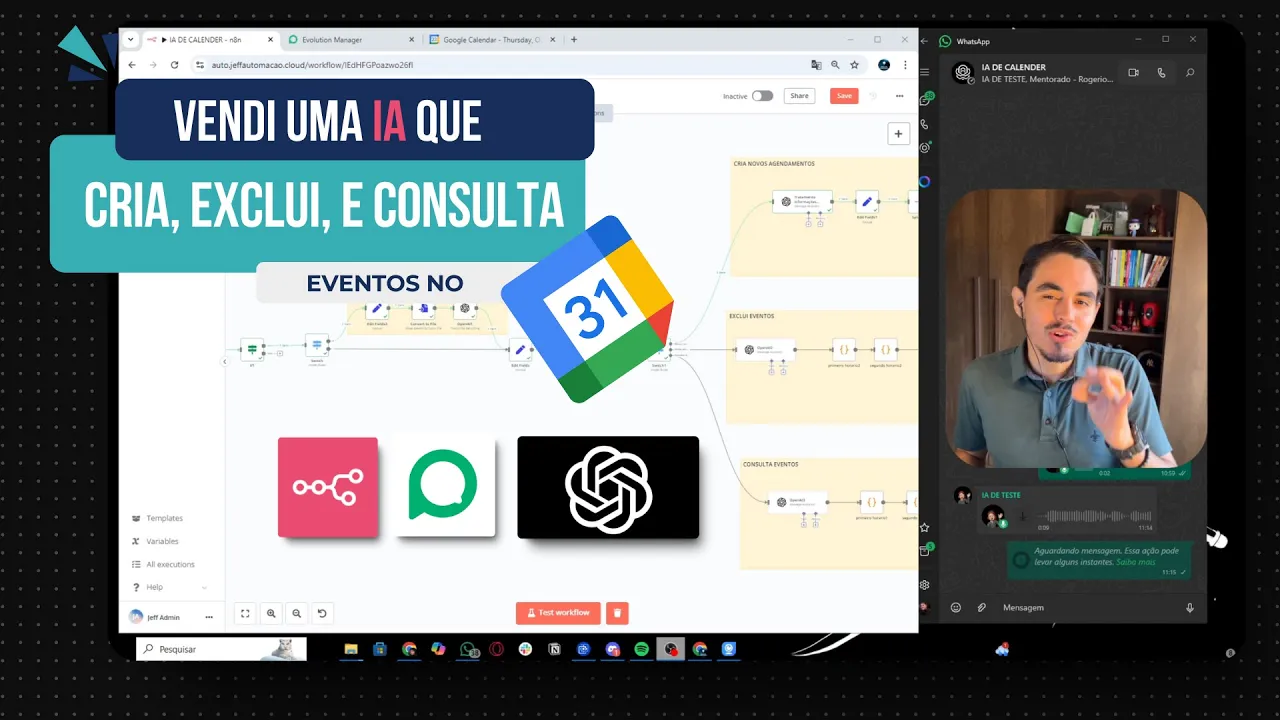This screenshot has width=1280, height=720.
Task: Delete execution with trash button
Action: [617, 613]
